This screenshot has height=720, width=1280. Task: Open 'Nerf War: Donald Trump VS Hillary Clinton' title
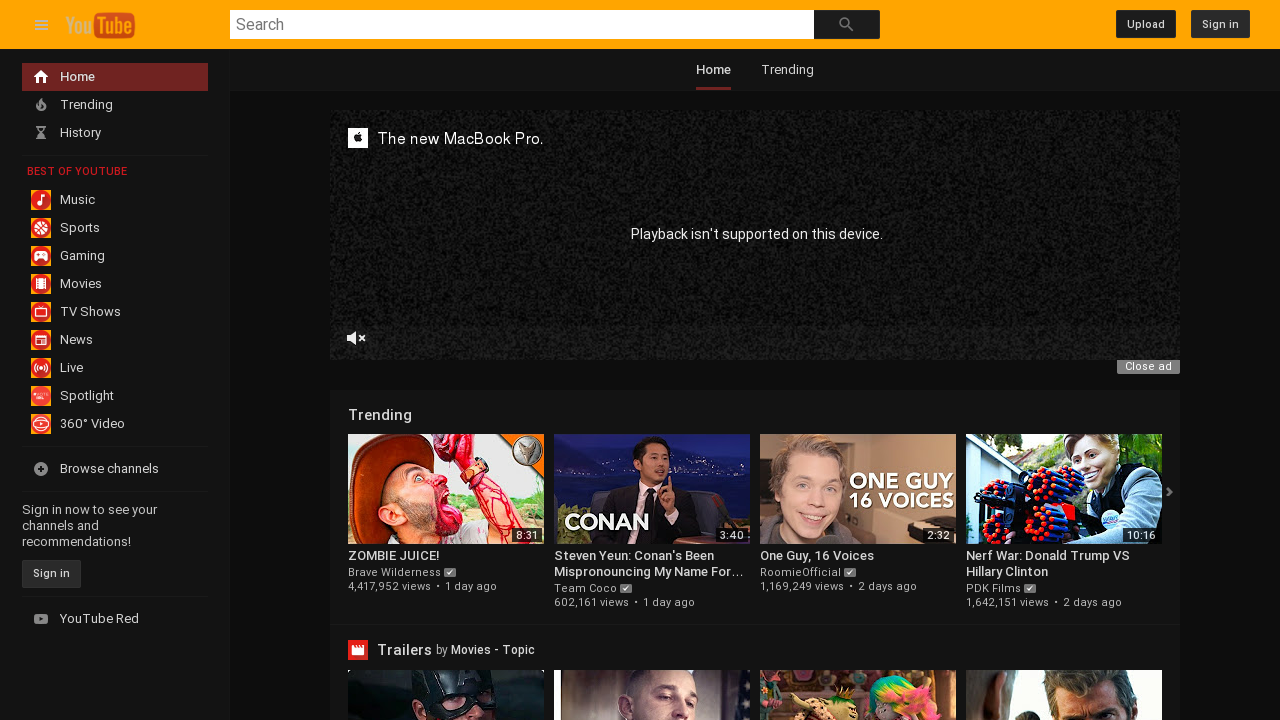click(x=1048, y=564)
